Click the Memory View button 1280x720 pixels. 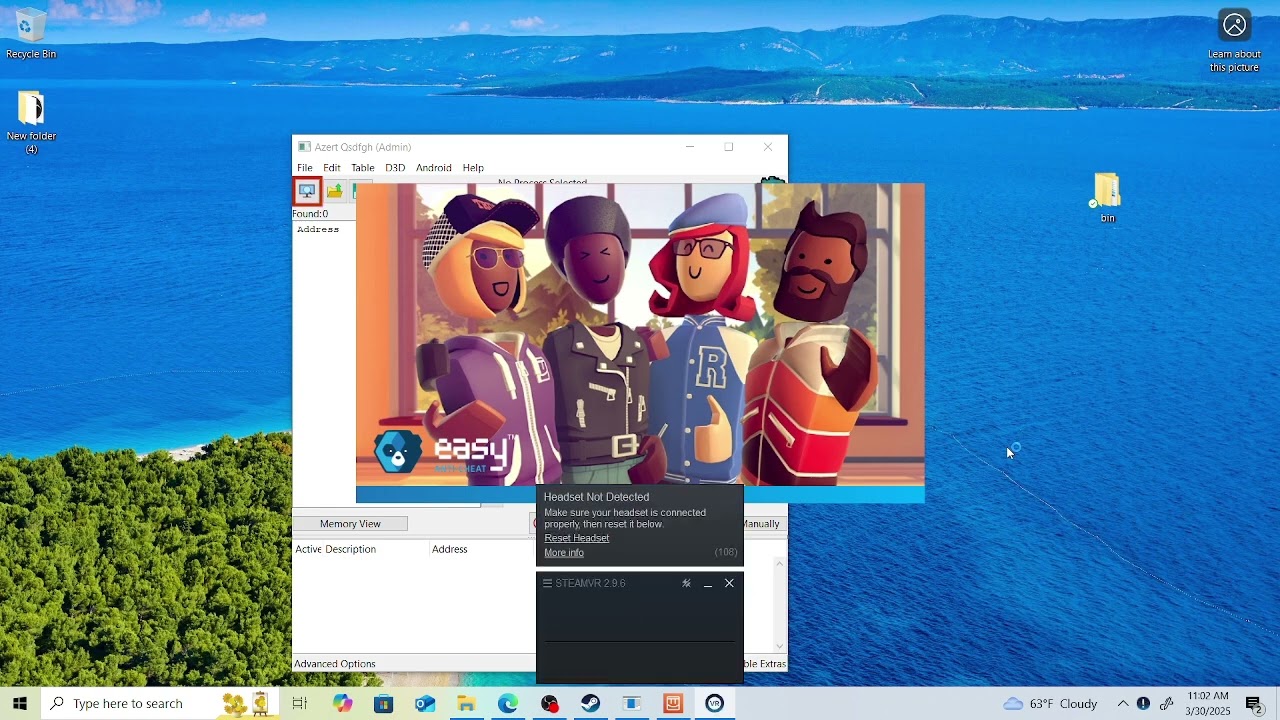pos(350,524)
